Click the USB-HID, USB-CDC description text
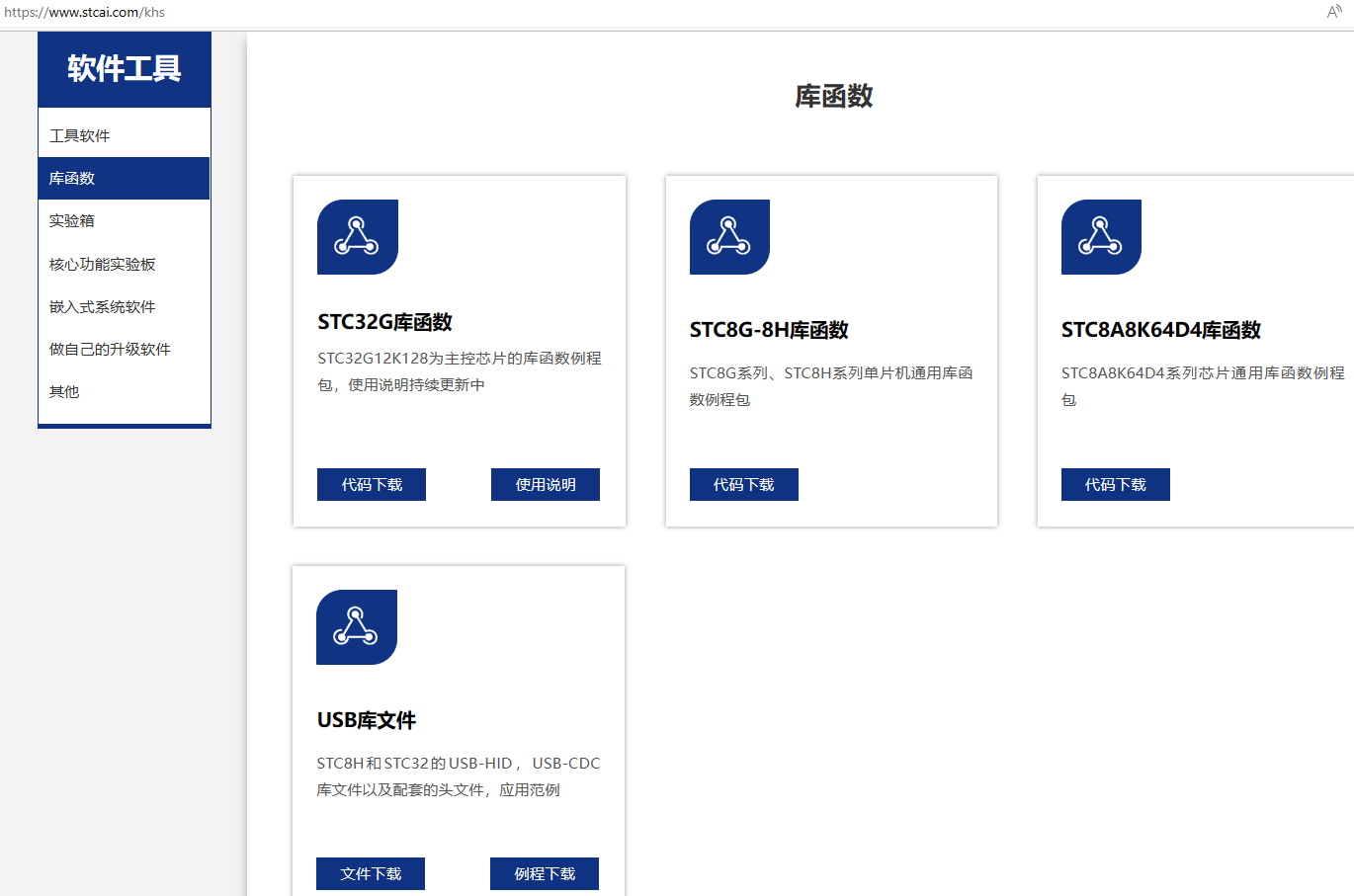Image resolution: width=1354 pixels, height=896 pixels. [x=459, y=776]
